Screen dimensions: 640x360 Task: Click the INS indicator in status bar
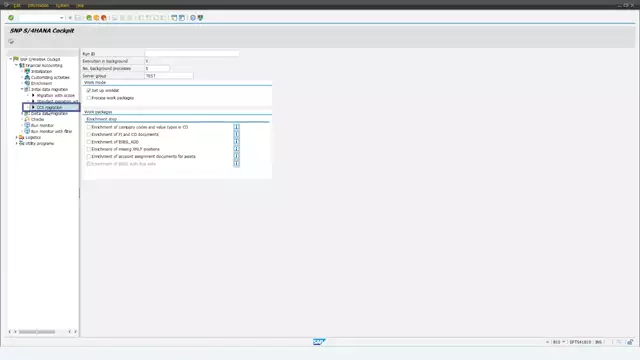[x=598, y=342]
